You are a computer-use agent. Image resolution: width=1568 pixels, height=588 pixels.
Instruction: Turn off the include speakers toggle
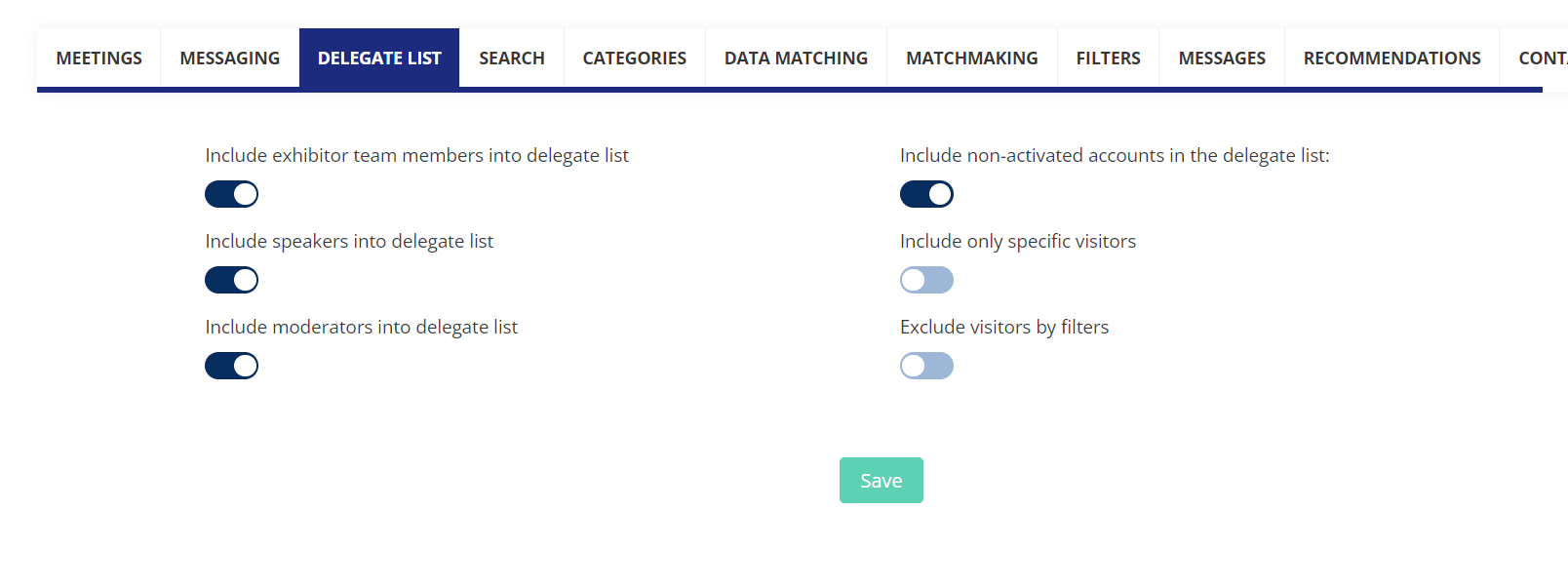[231, 280]
